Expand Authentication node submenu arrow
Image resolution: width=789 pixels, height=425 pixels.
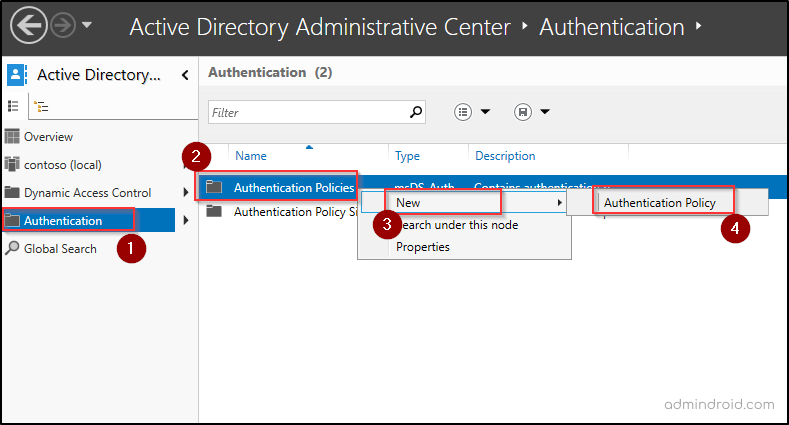pyautogui.click(x=186, y=220)
